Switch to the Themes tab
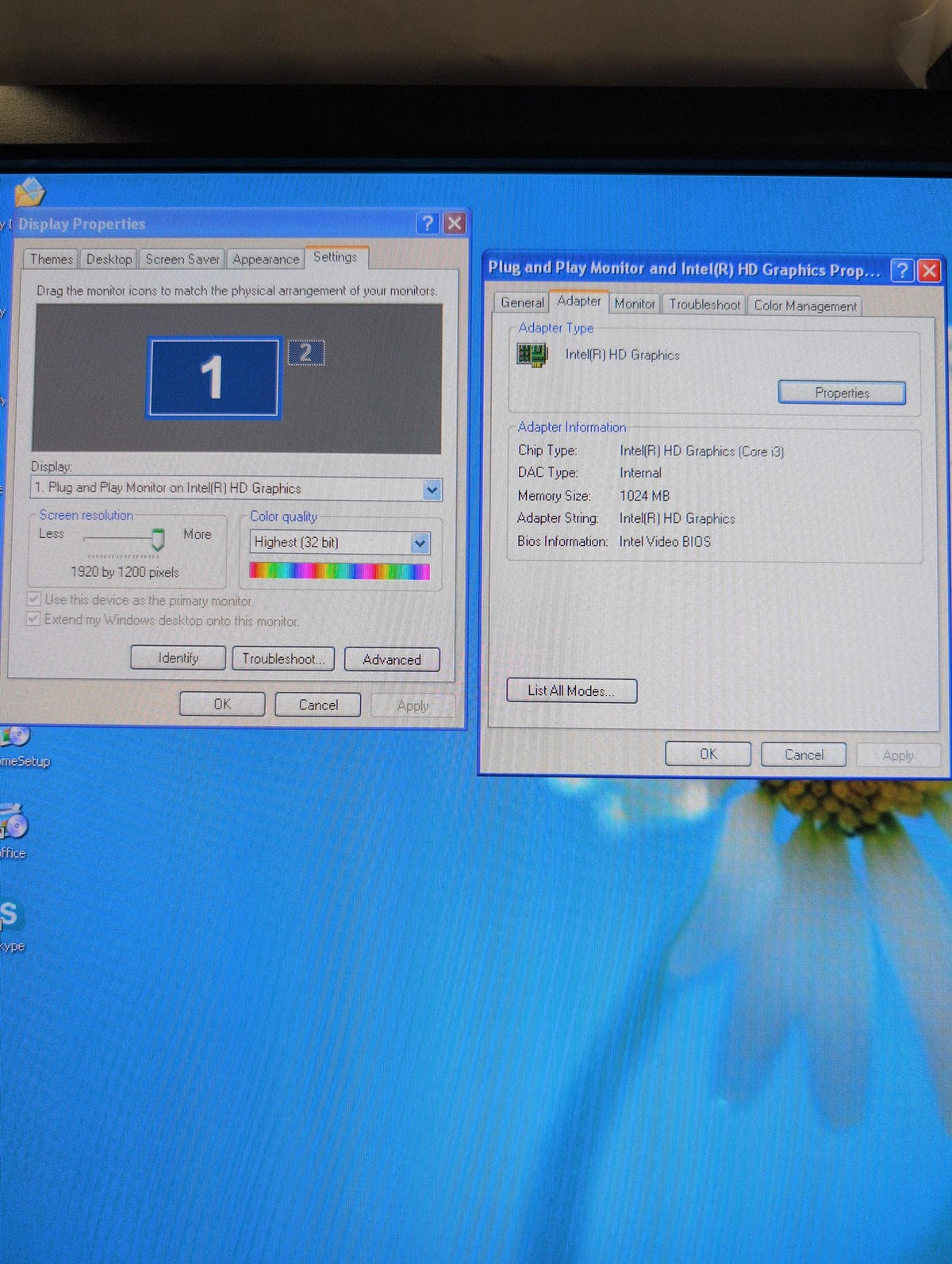The height and width of the screenshot is (1264, 952). coord(52,259)
